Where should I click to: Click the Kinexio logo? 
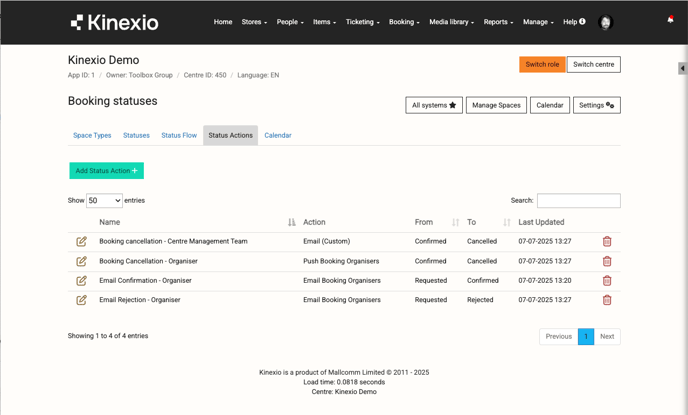(x=115, y=22)
